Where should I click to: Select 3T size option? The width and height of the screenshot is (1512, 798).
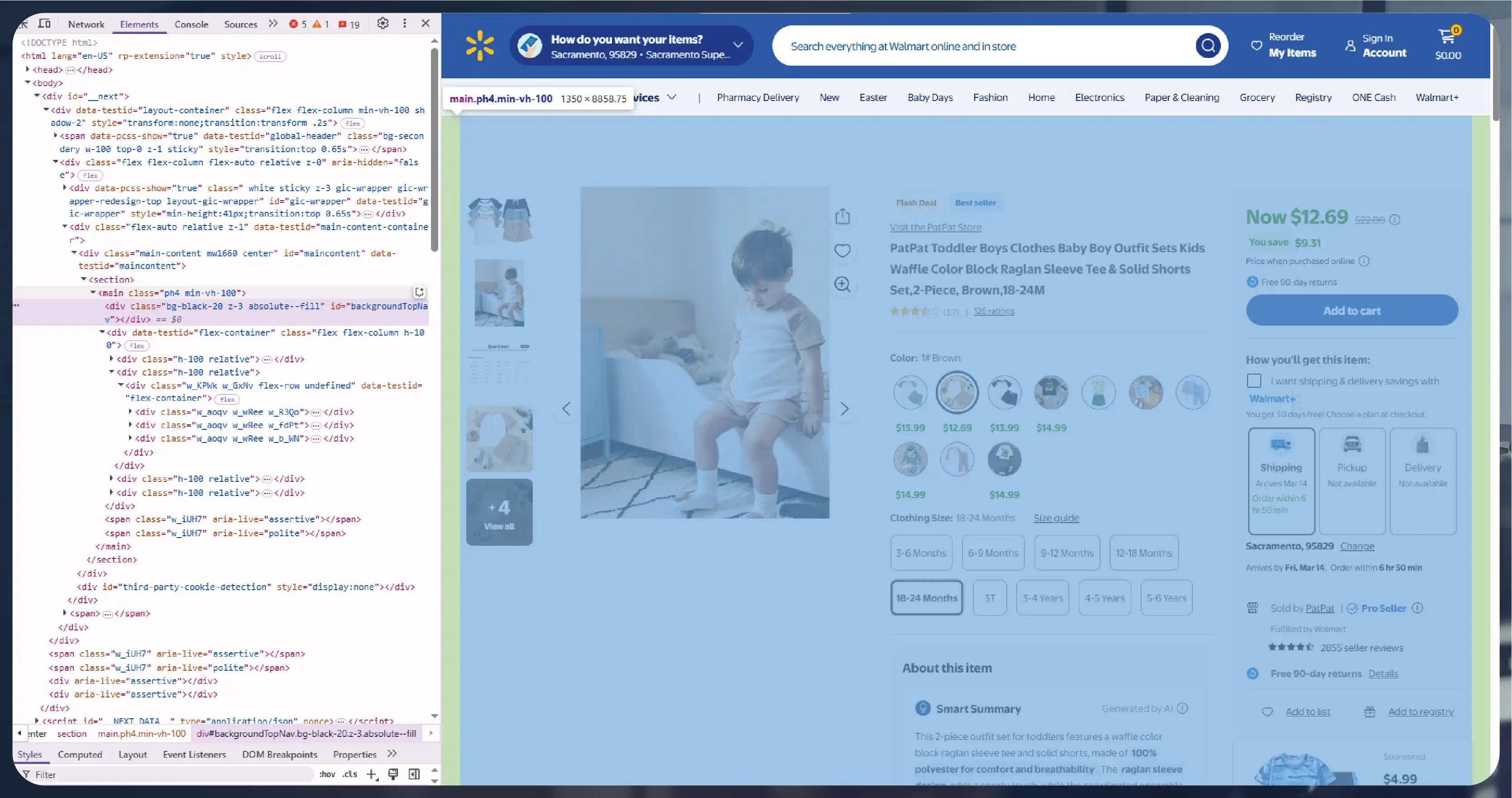tap(990, 598)
